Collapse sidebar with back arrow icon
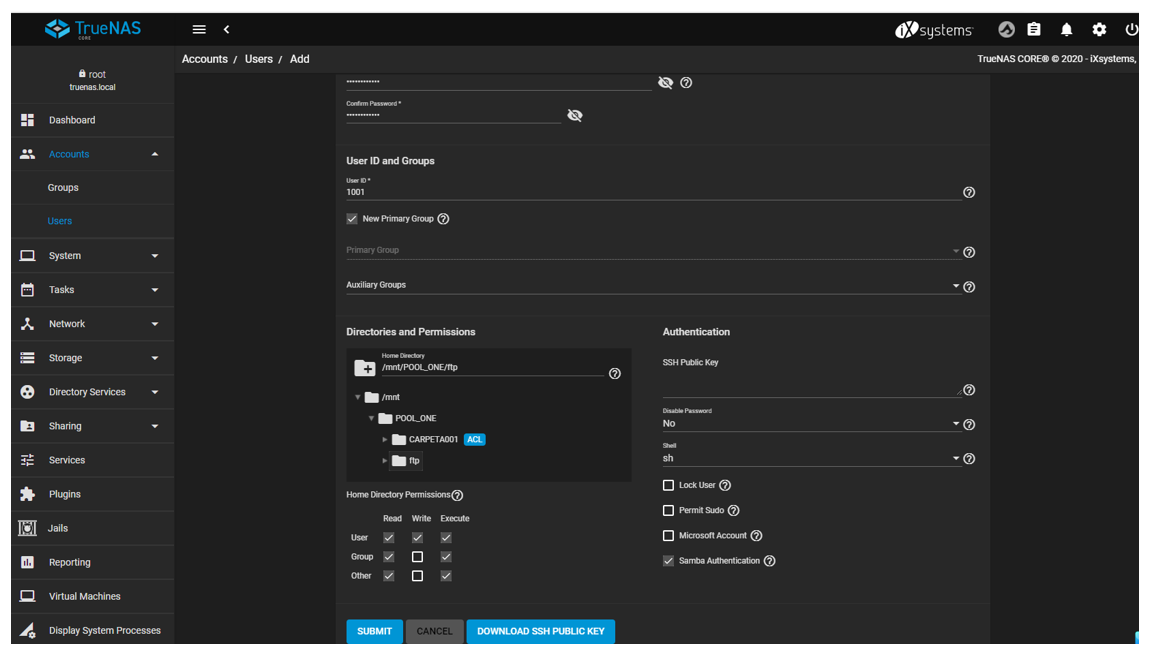Image resolution: width=1149 pixels, height=656 pixels. coord(226,29)
